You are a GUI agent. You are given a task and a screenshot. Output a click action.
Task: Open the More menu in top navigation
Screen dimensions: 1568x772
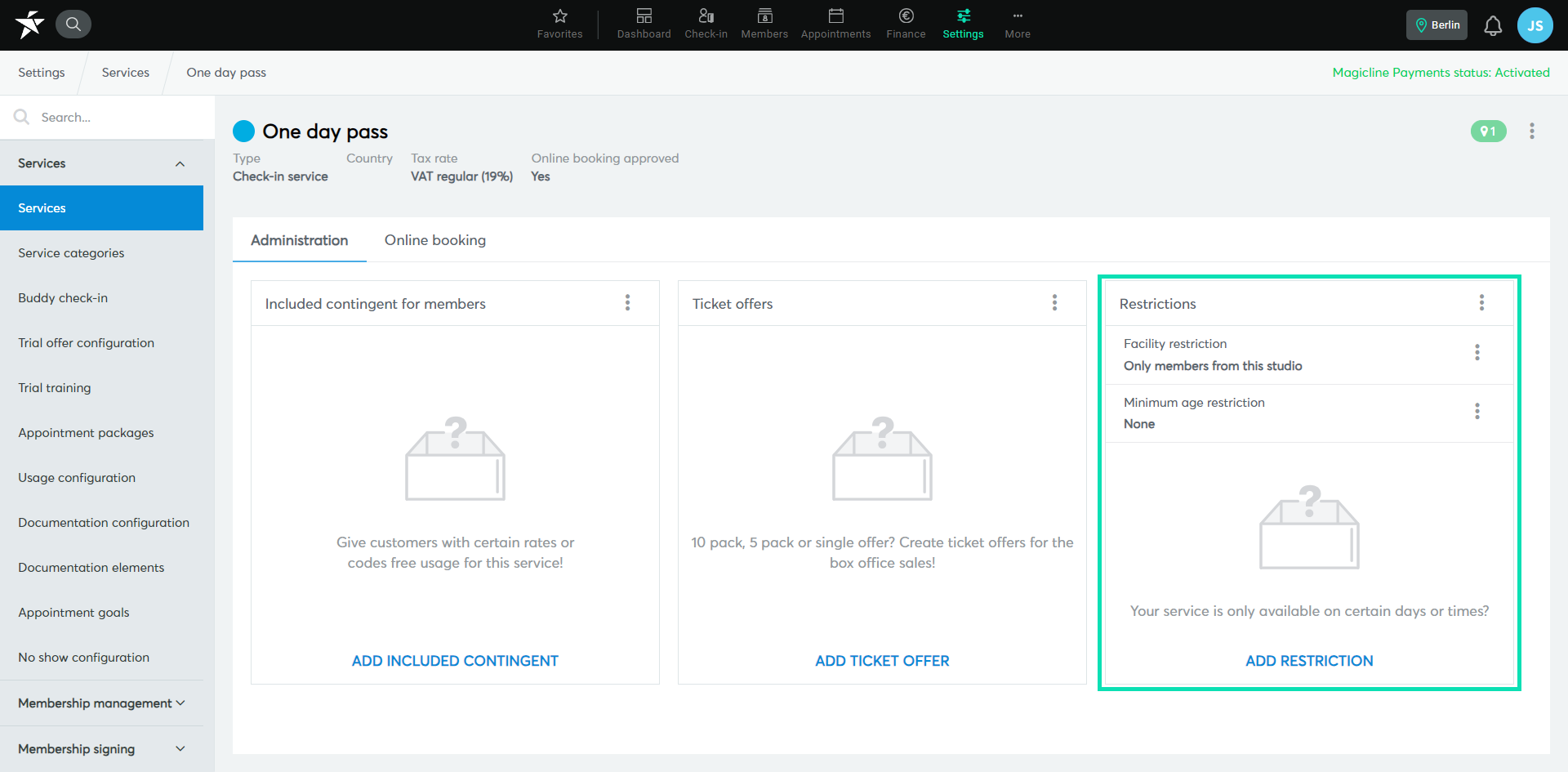click(x=1018, y=25)
